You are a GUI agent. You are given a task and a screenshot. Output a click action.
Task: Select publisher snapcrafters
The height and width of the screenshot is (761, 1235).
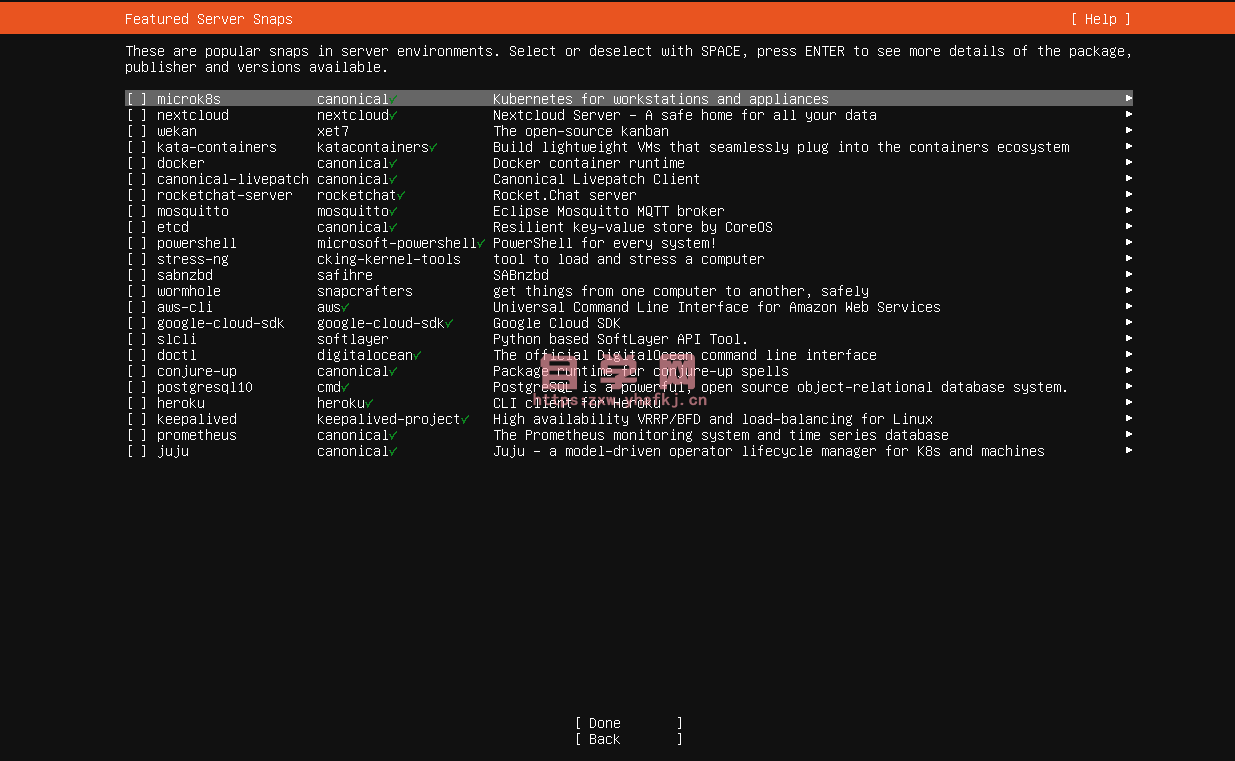(x=365, y=291)
